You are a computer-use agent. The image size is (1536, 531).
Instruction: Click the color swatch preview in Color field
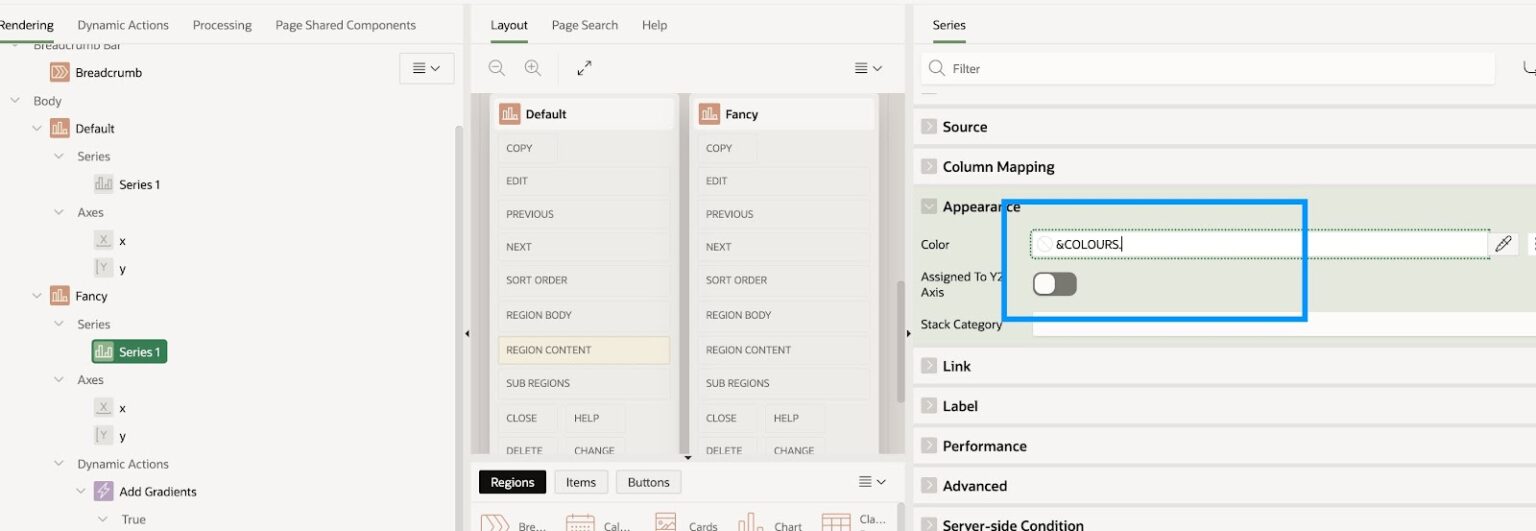(1044, 244)
